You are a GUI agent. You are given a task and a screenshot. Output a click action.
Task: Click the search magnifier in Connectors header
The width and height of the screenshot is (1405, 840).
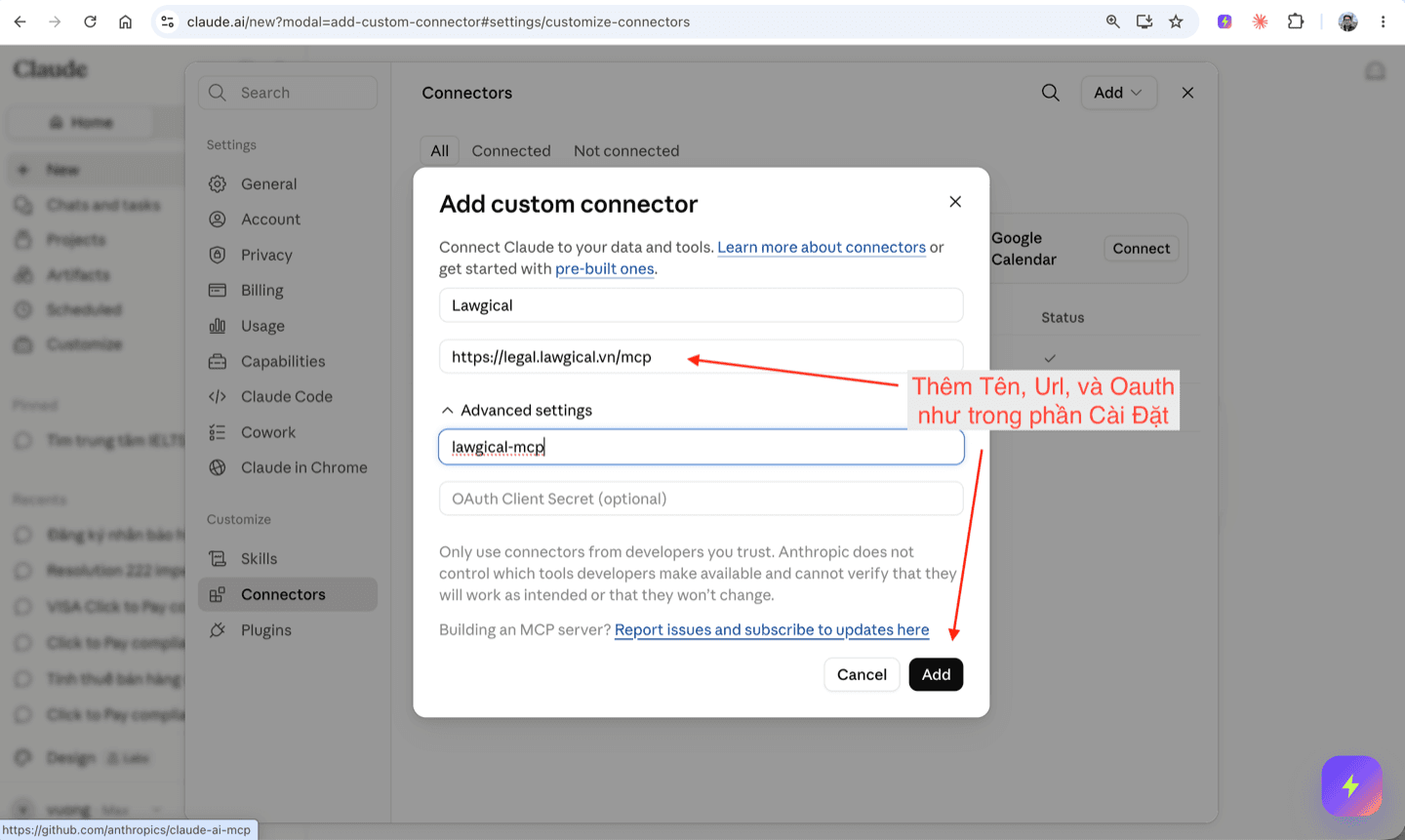pos(1050,93)
